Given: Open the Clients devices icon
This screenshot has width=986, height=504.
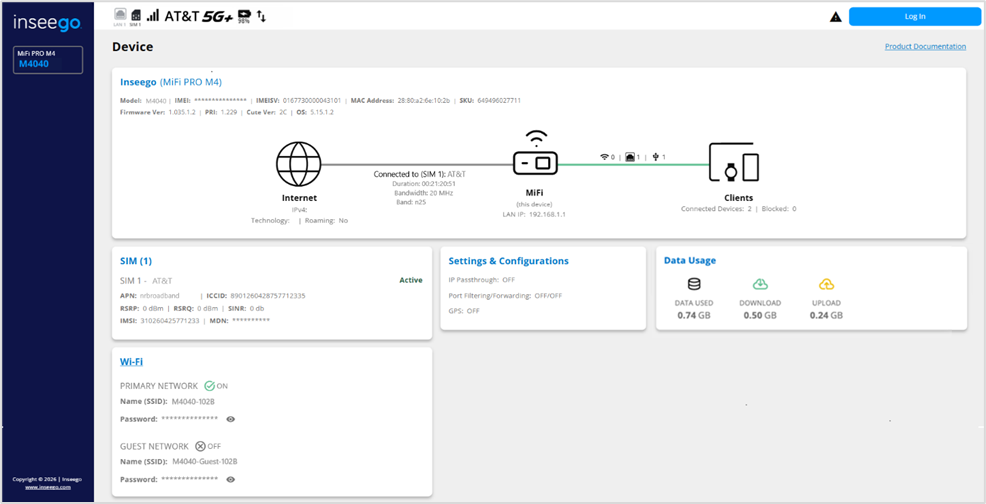Looking at the screenshot, I should (x=734, y=162).
